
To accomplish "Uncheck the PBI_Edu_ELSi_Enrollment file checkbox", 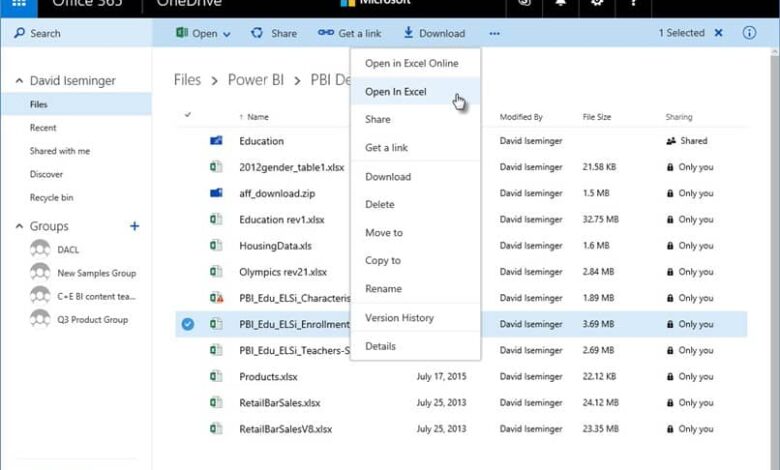I will click(x=188, y=324).
